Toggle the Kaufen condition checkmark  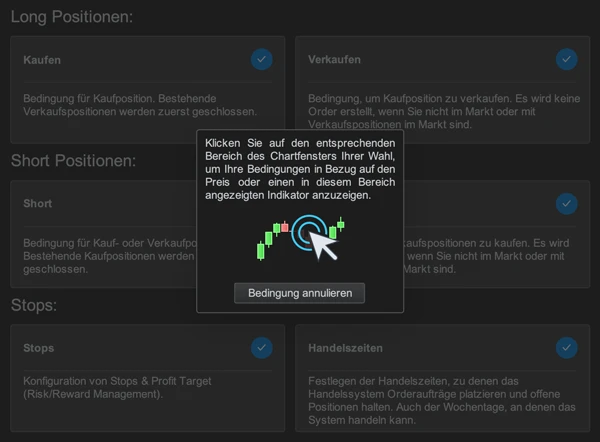click(261, 60)
